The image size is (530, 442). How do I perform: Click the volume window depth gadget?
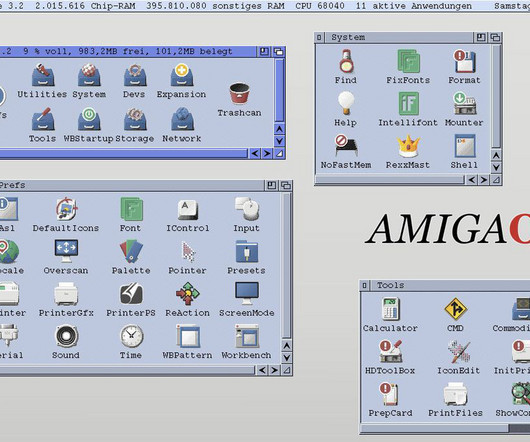click(279, 51)
